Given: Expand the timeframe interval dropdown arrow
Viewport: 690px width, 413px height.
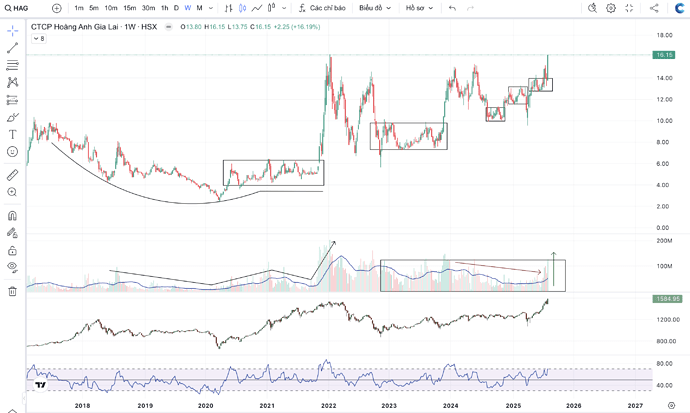Looking at the screenshot, I should 211,8.
